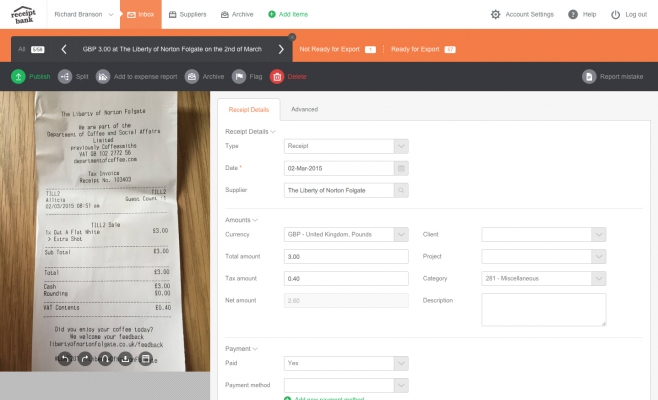Click the Flag icon

[239, 76]
